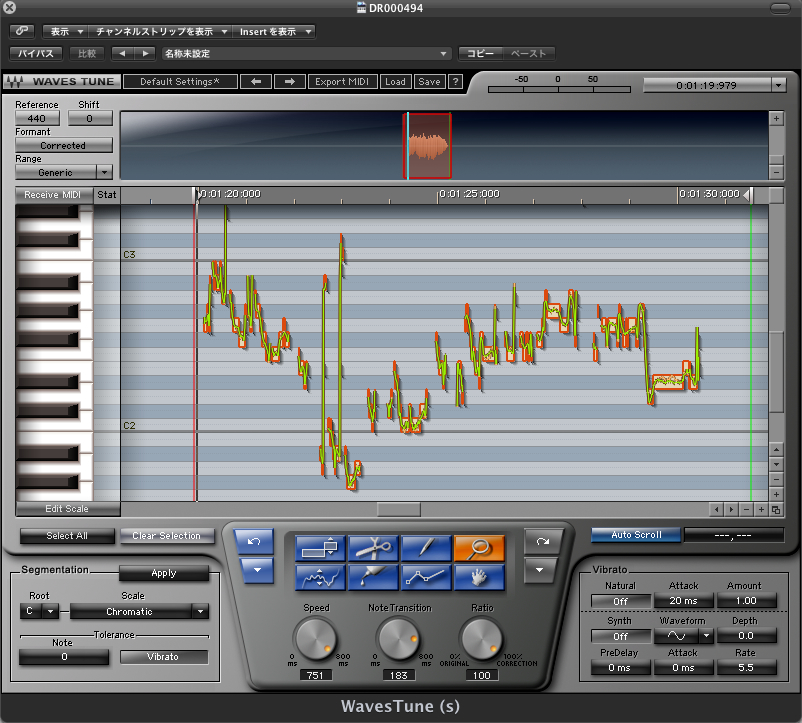The height and width of the screenshot is (723, 802).
Task: Click vertical zoom out minus on graph
Action: [776, 480]
